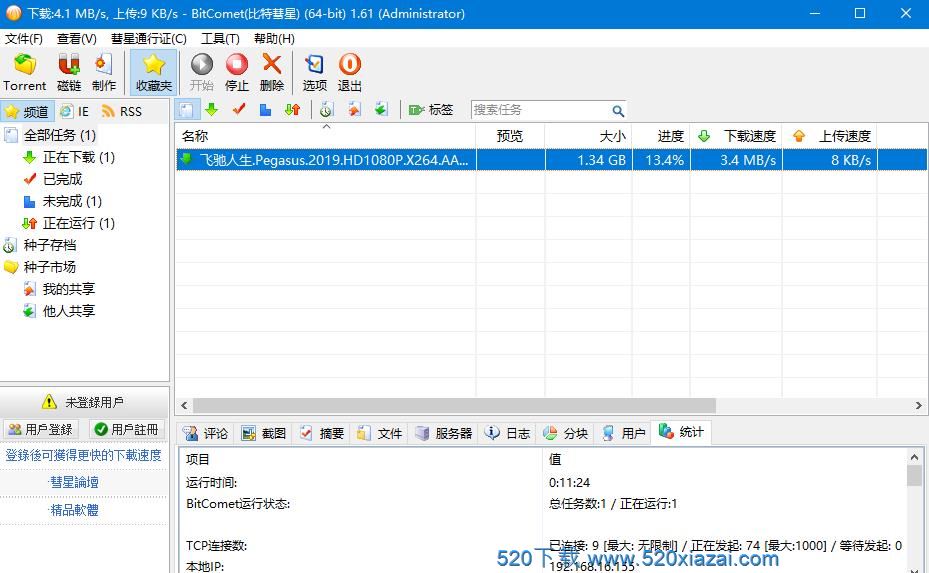Open the 标签 tags button

431,110
